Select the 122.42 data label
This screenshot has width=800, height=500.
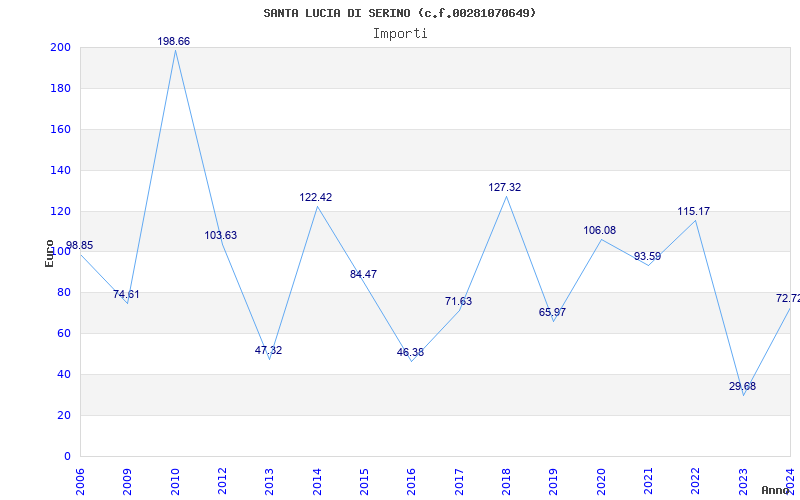pyautogui.click(x=315, y=197)
